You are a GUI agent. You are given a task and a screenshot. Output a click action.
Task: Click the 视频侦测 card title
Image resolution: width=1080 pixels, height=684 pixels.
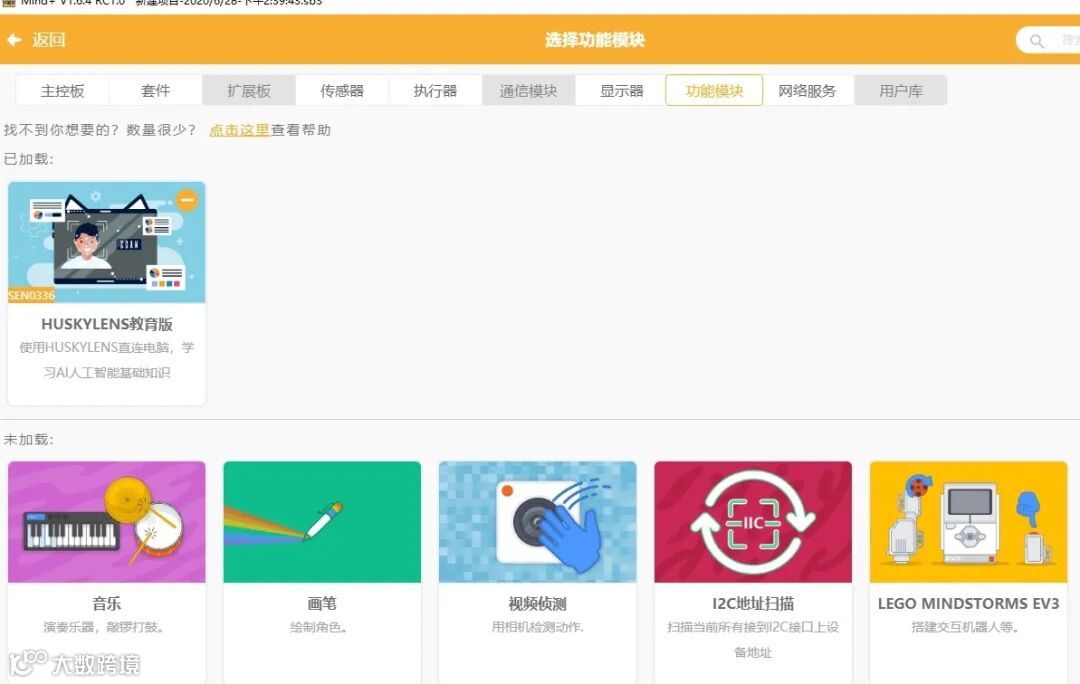[537, 603]
